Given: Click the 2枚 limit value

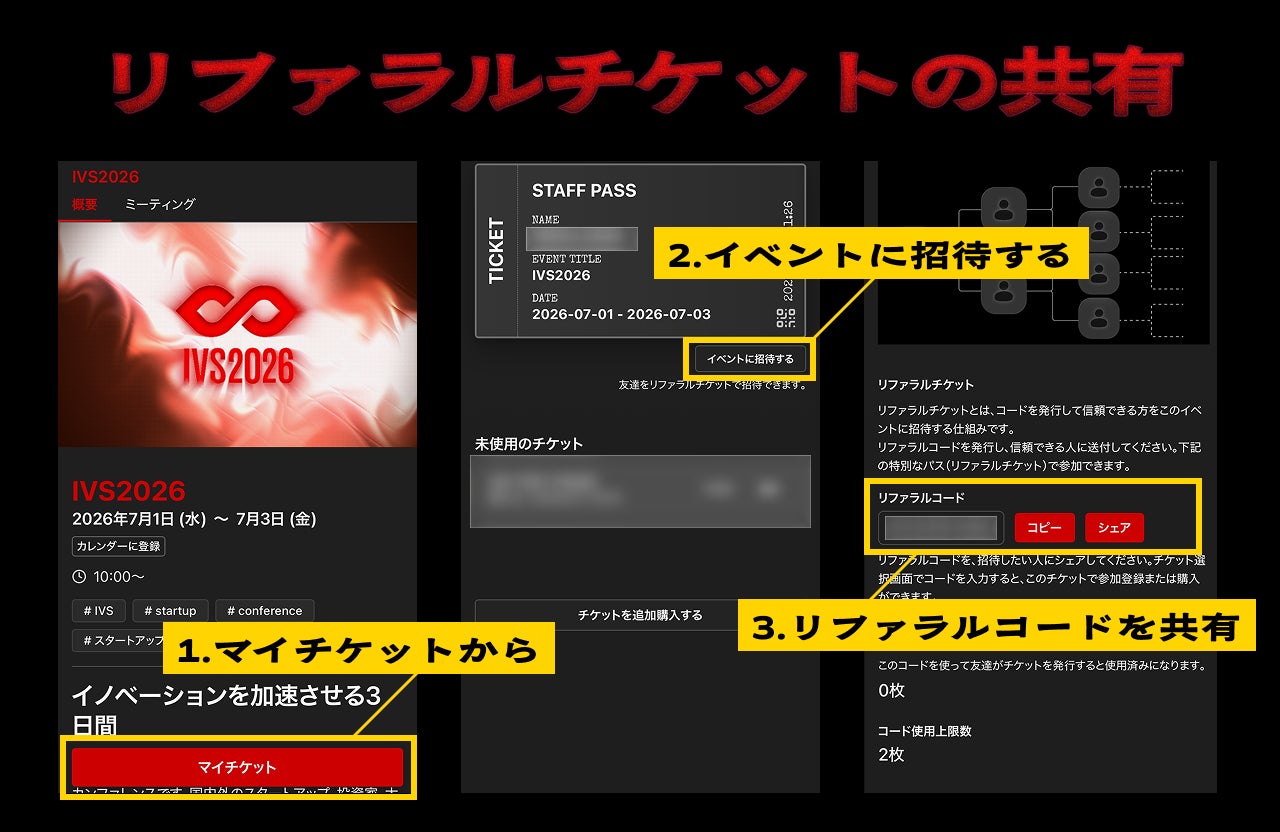Looking at the screenshot, I should [891, 755].
